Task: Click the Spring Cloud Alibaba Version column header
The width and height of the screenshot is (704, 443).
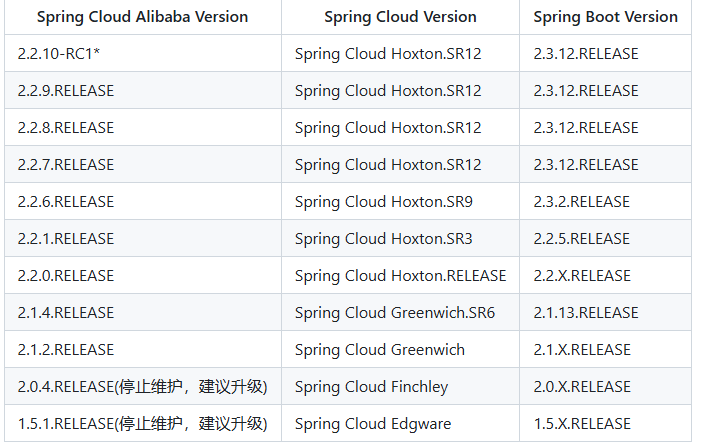Action: pos(140,17)
